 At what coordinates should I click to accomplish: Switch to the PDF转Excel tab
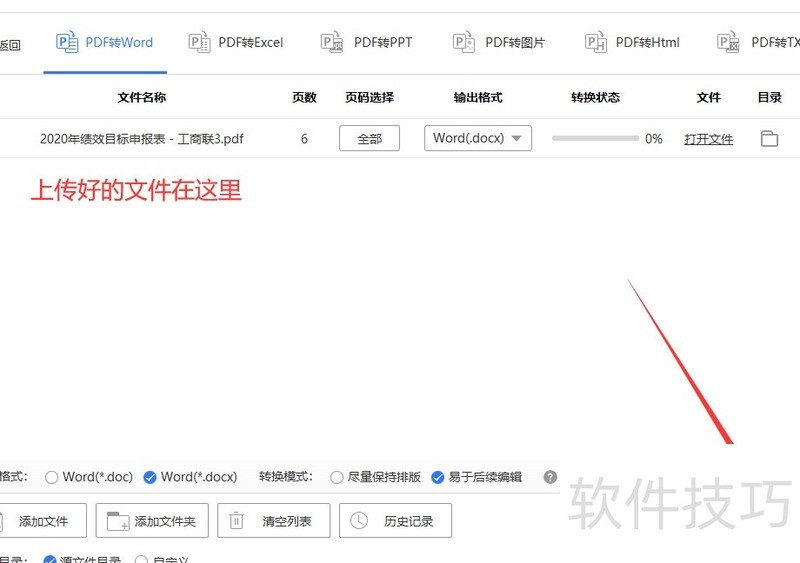tap(236, 42)
